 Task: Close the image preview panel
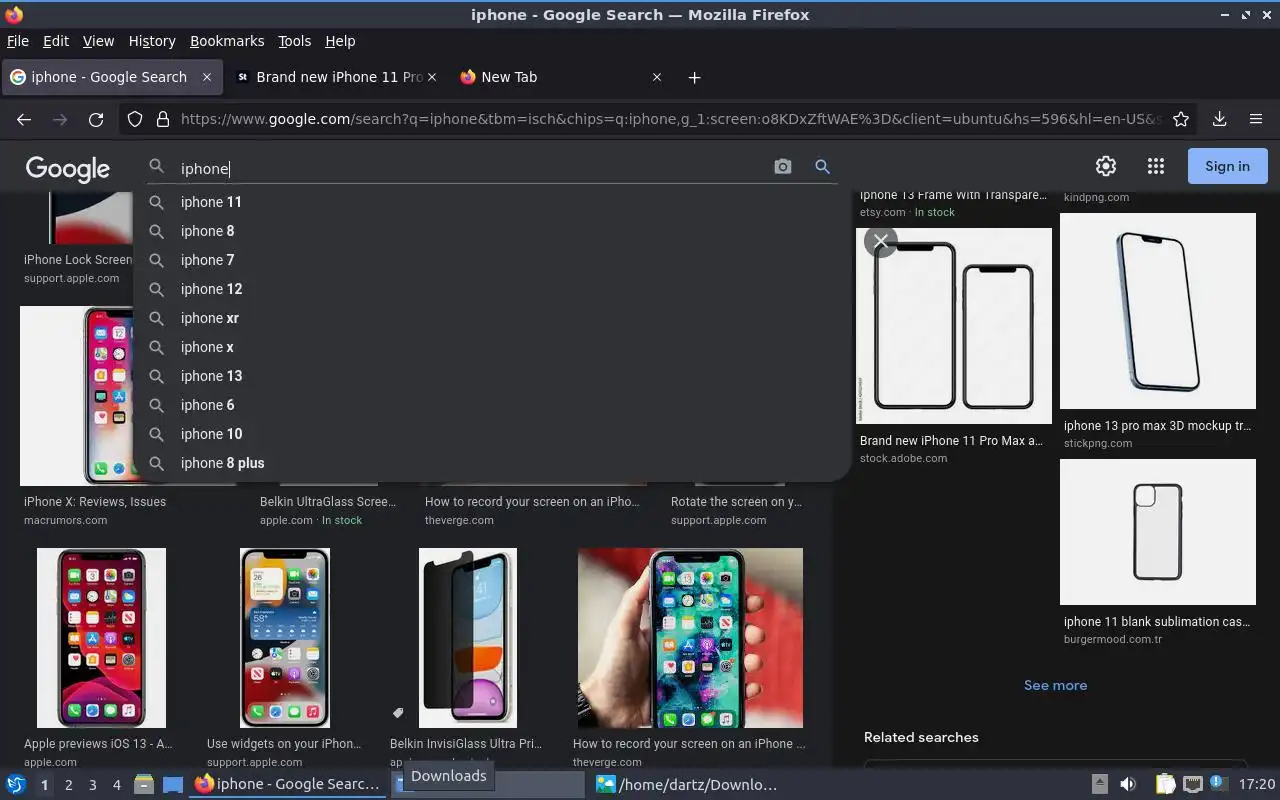pyautogui.click(x=880, y=241)
